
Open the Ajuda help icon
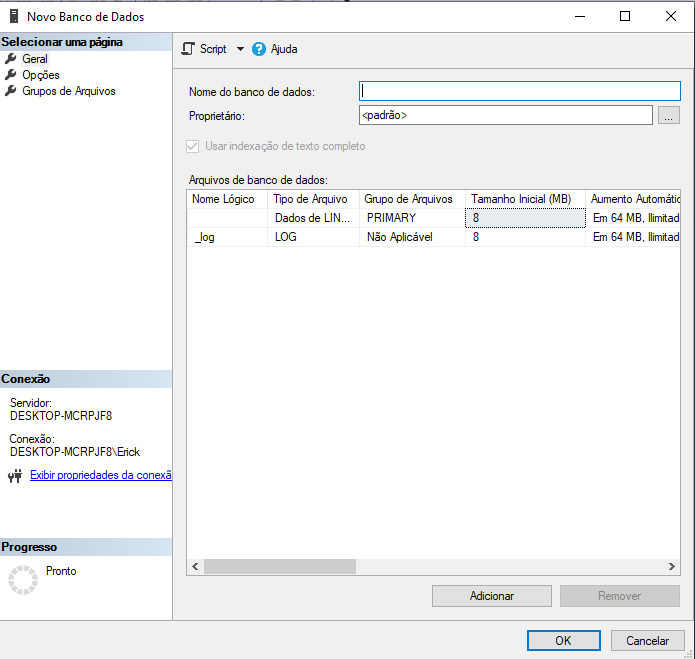pos(259,49)
